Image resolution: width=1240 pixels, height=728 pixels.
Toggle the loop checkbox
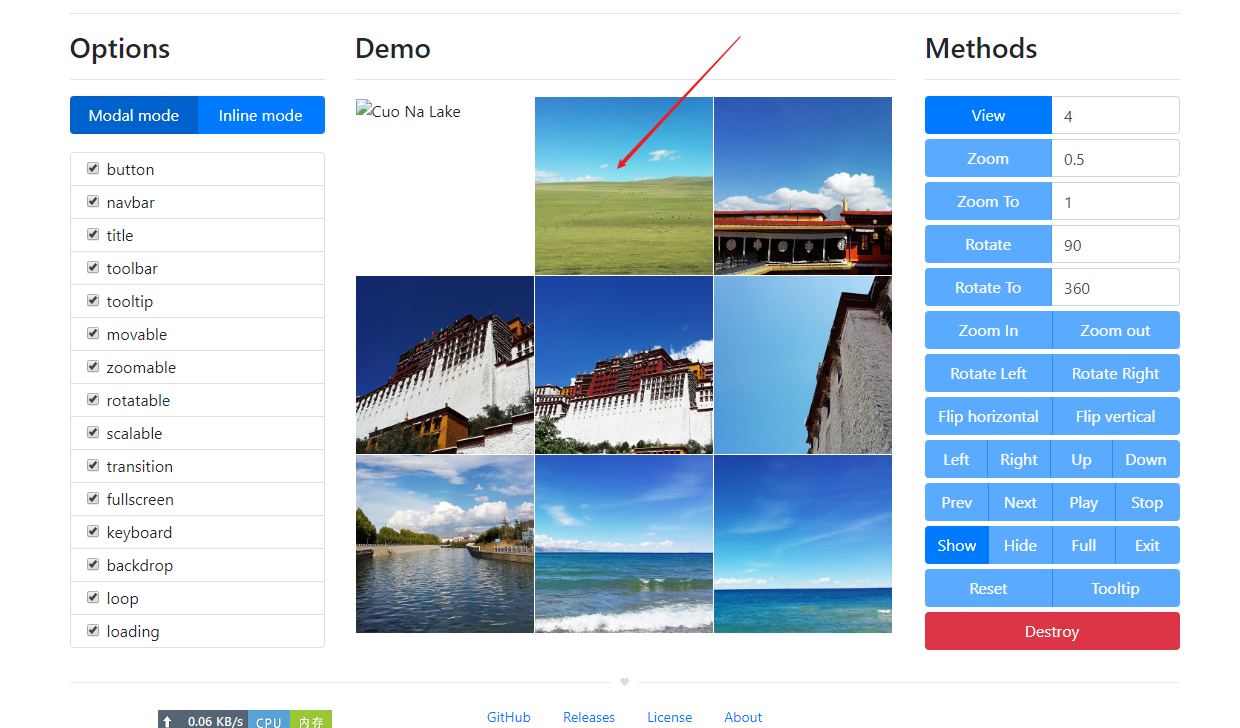(x=93, y=598)
